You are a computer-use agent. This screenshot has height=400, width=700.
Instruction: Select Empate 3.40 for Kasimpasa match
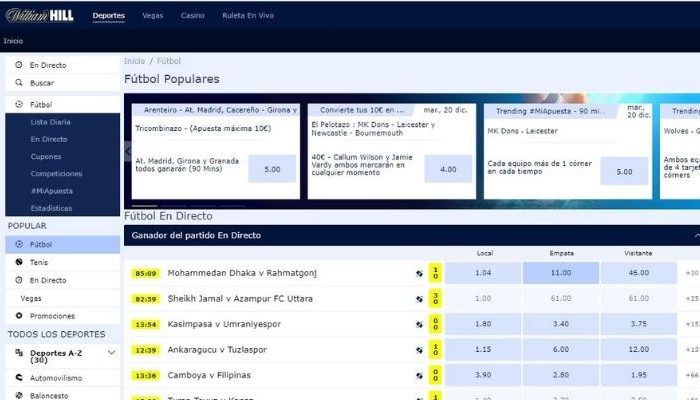coord(561,324)
